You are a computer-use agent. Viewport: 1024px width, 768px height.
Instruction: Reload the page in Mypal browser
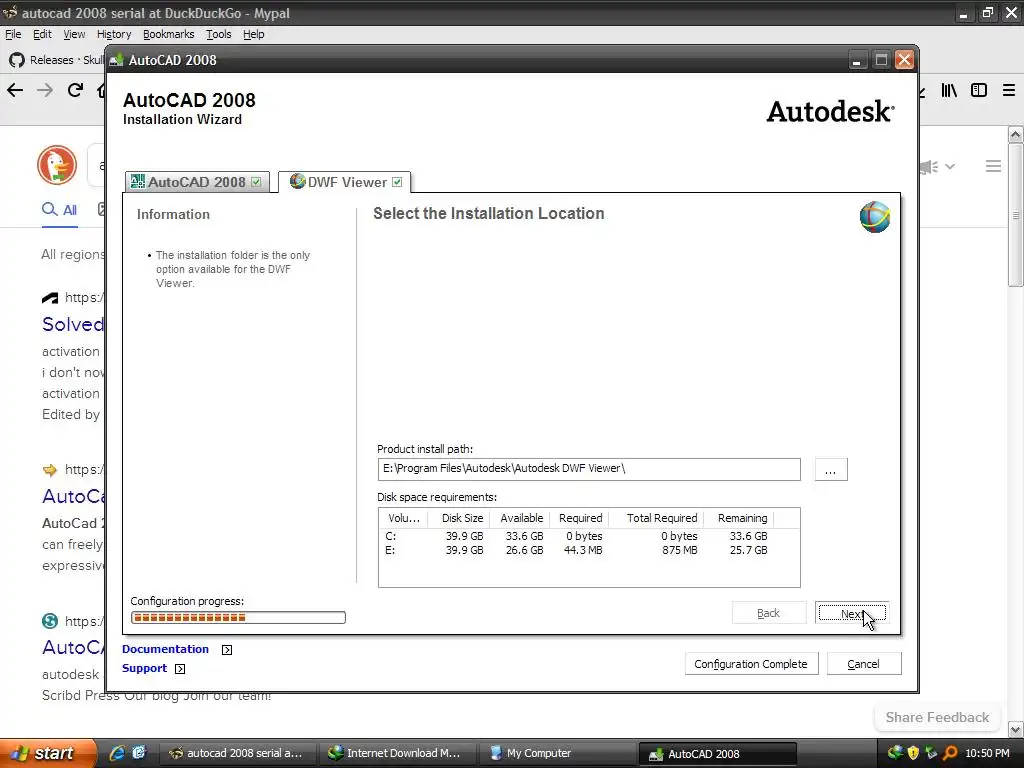tap(76, 90)
